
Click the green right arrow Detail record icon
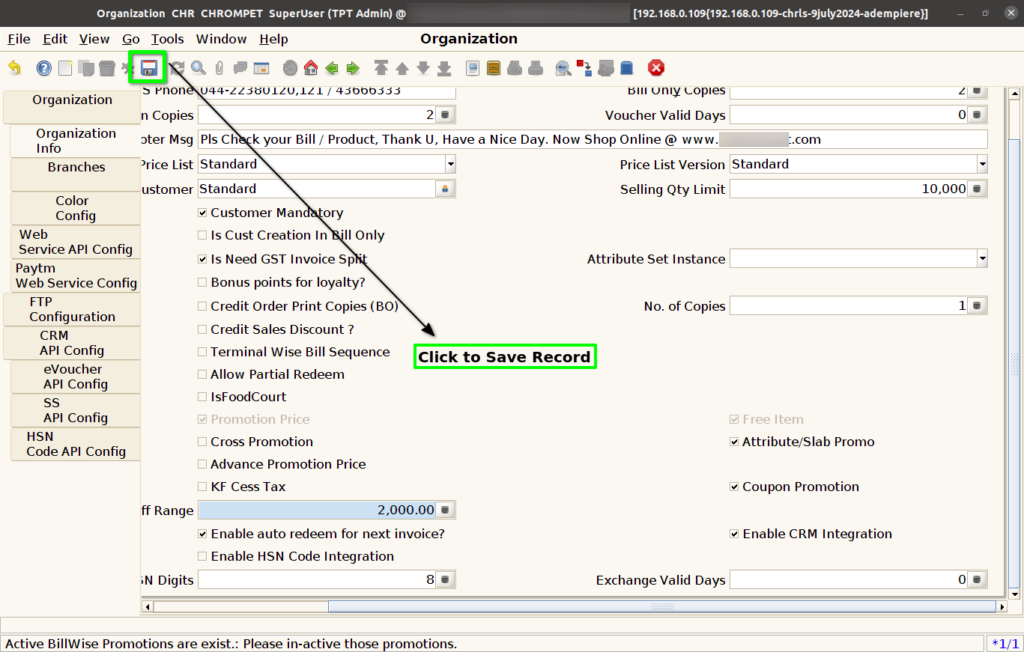[353, 68]
